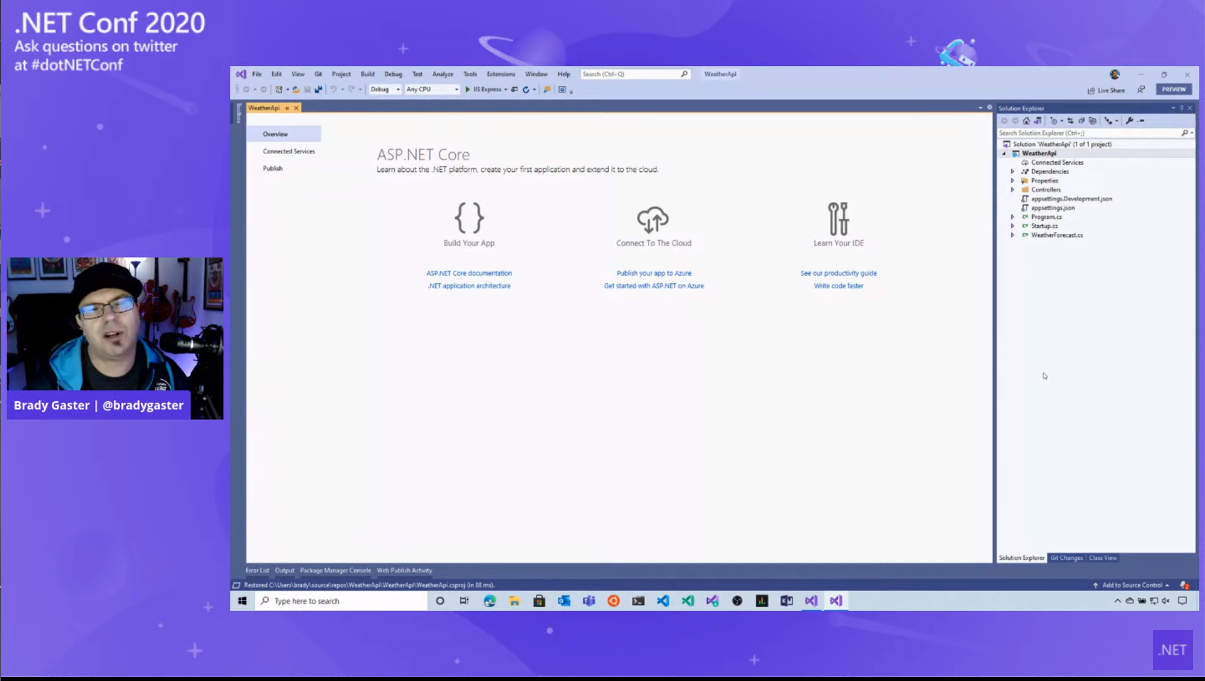The width and height of the screenshot is (1205, 681).
Task: Click the Connect To The Cloud icon
Action: pos(653,218)
